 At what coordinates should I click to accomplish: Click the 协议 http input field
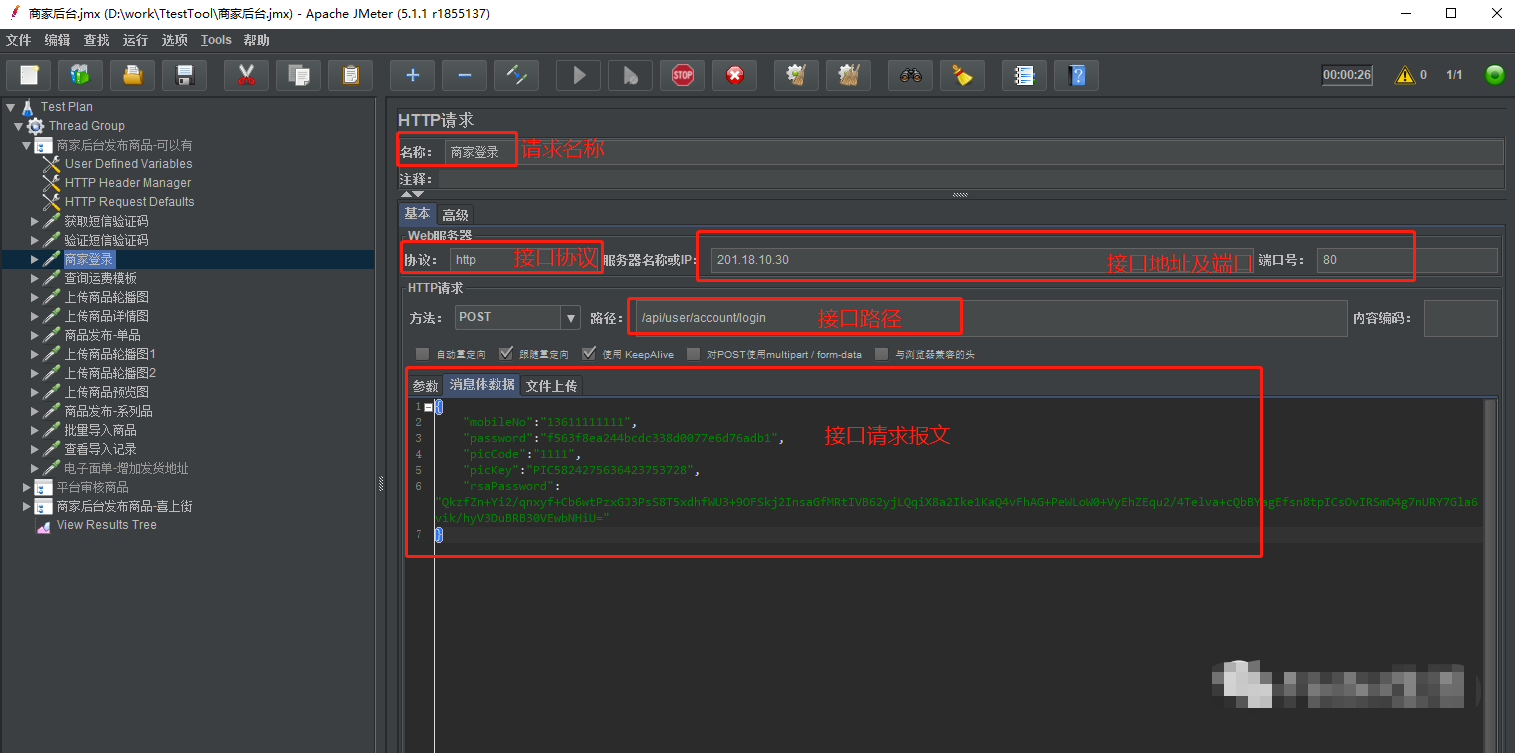point(525,260)
